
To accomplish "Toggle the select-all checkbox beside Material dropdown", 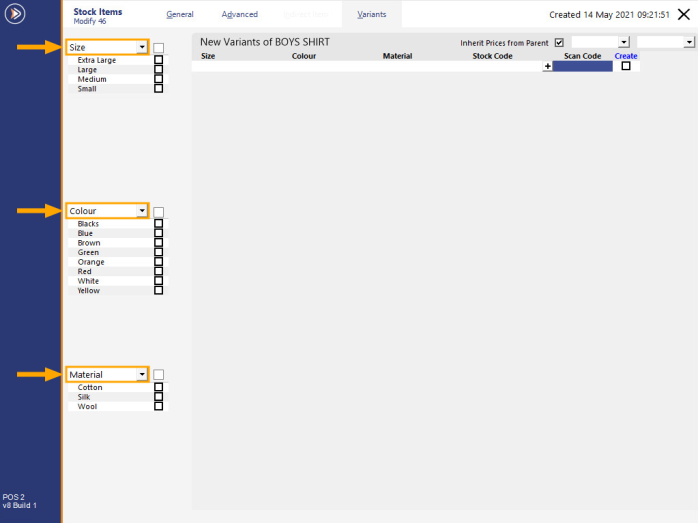I will pyautogui.click(x=158, y=375).
